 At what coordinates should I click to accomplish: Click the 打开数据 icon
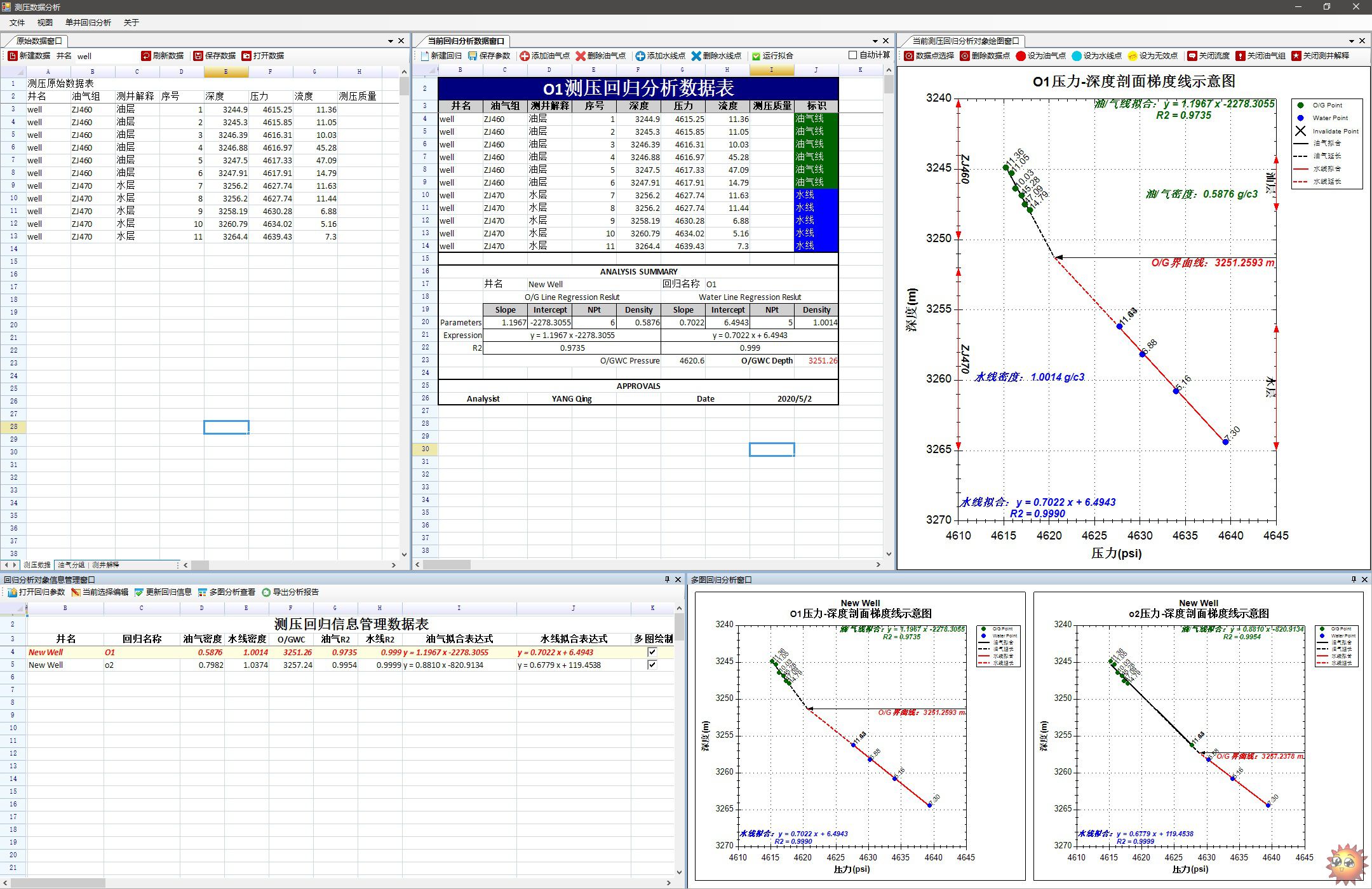(246, 56)
